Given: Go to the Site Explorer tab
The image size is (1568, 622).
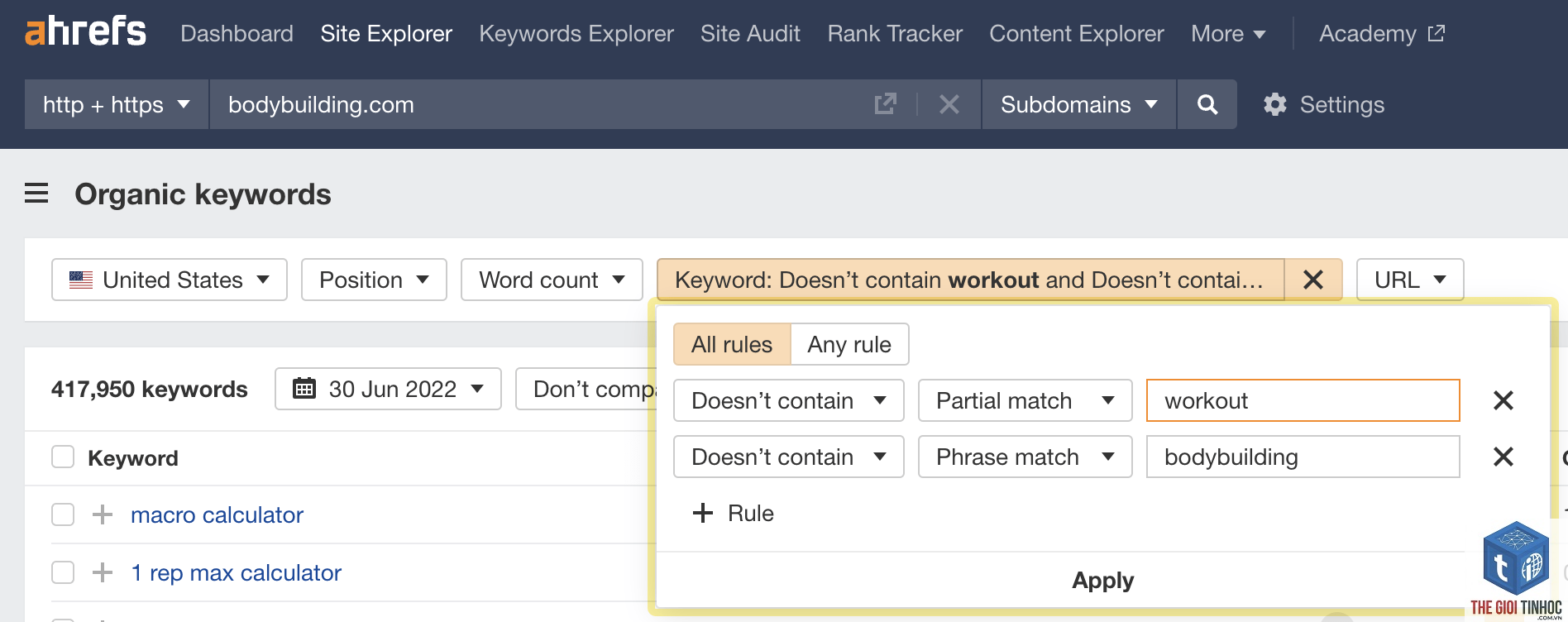Looking at the screenshot, I should (x=386, y=33).
